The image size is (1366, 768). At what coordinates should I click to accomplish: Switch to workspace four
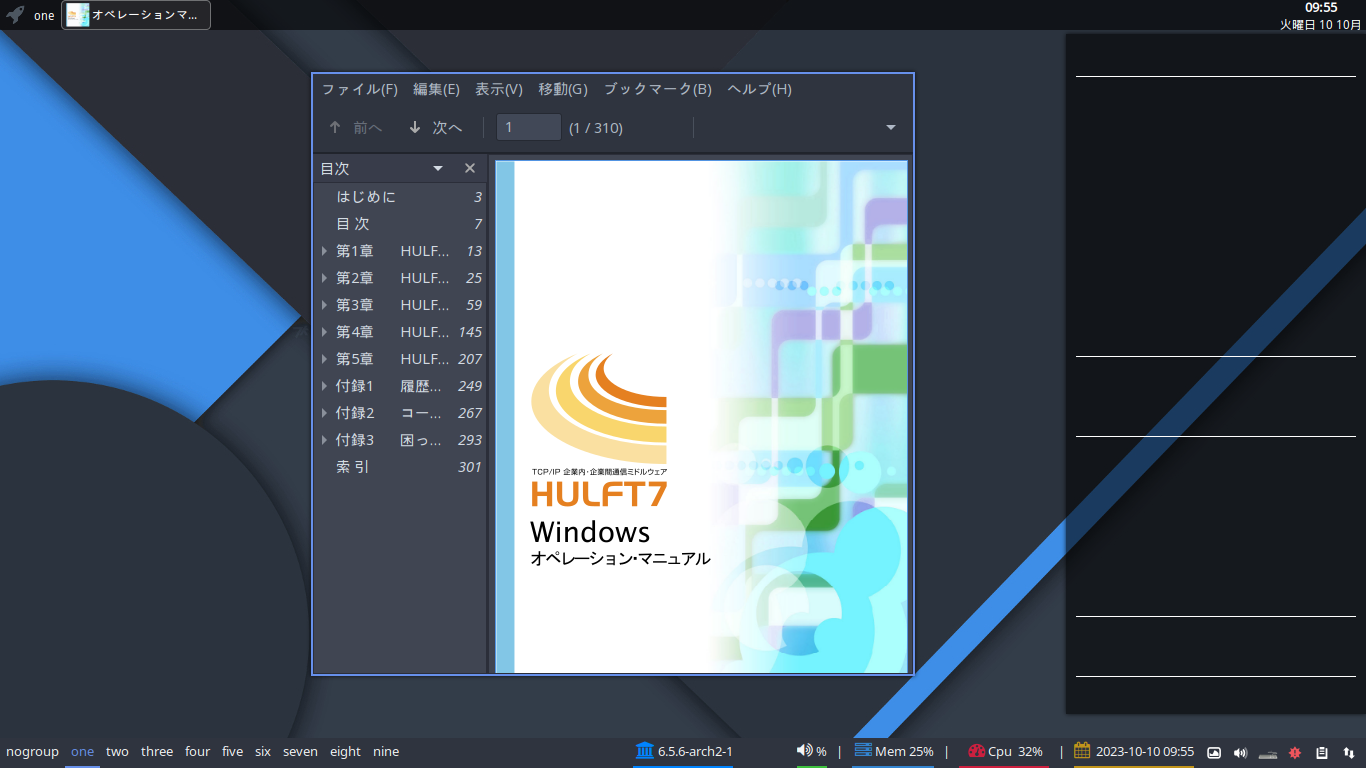coord(198,752)
